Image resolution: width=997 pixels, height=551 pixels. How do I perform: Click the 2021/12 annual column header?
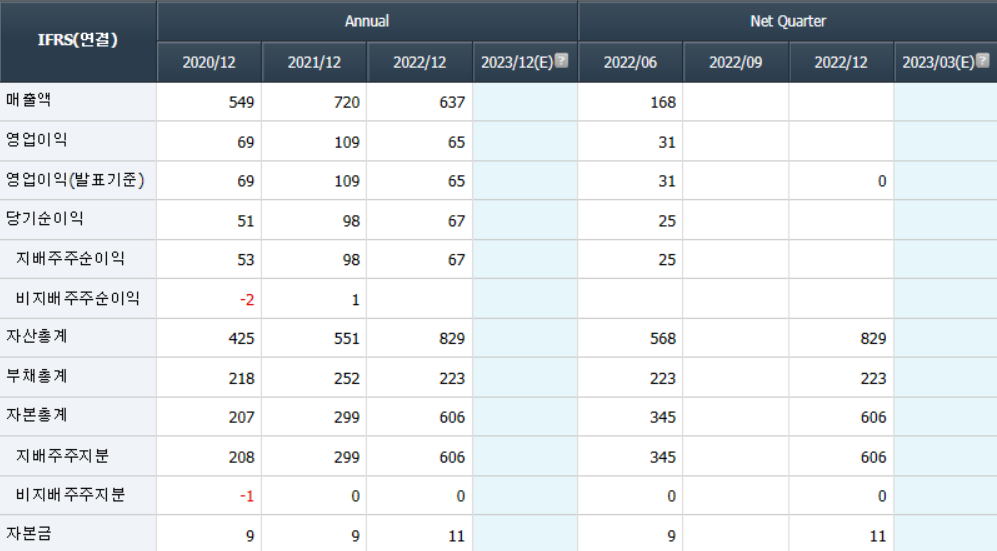pyautogui.click(x=314, y=62)
